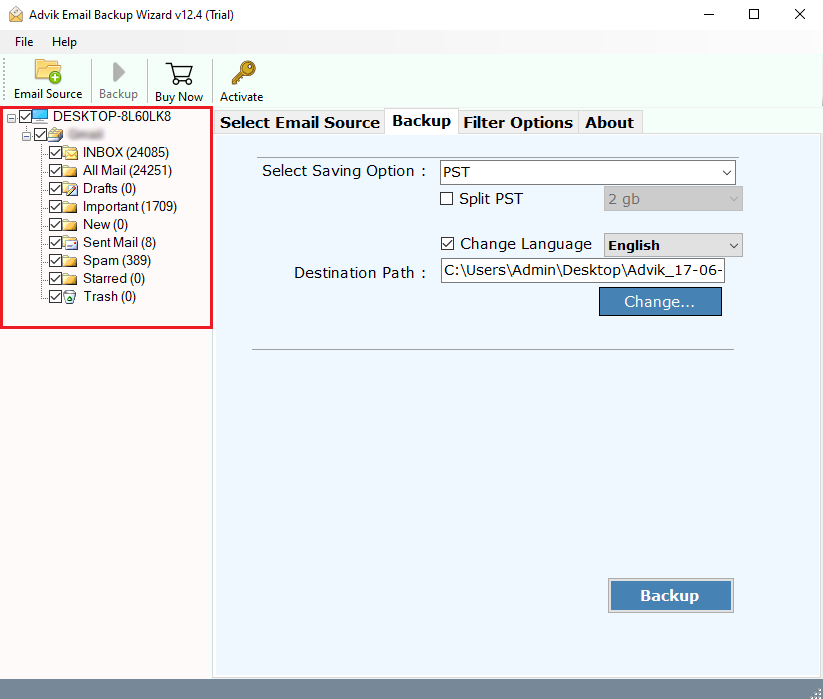Select the New (0) label

click(105, 225)
